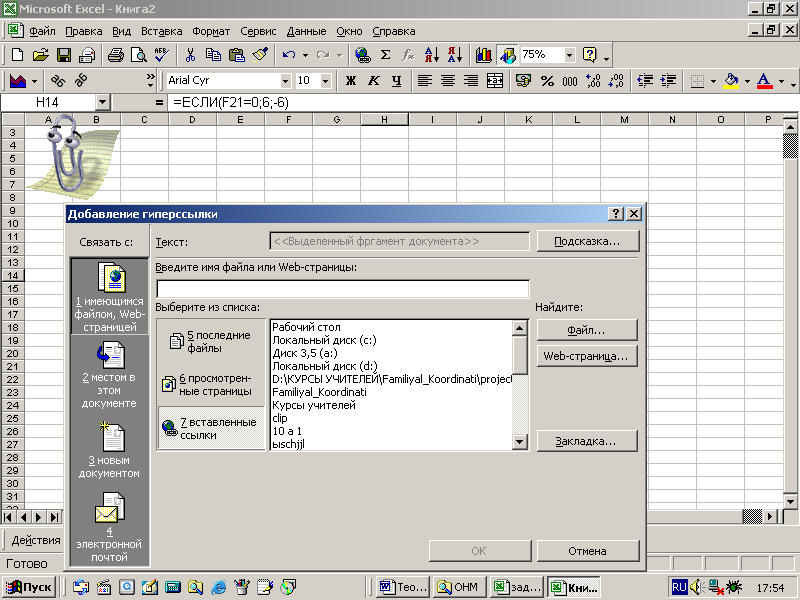Select the Format Painter brush
Image resolution: width=800 pixels, height=600 pixels.
point(260,55)
